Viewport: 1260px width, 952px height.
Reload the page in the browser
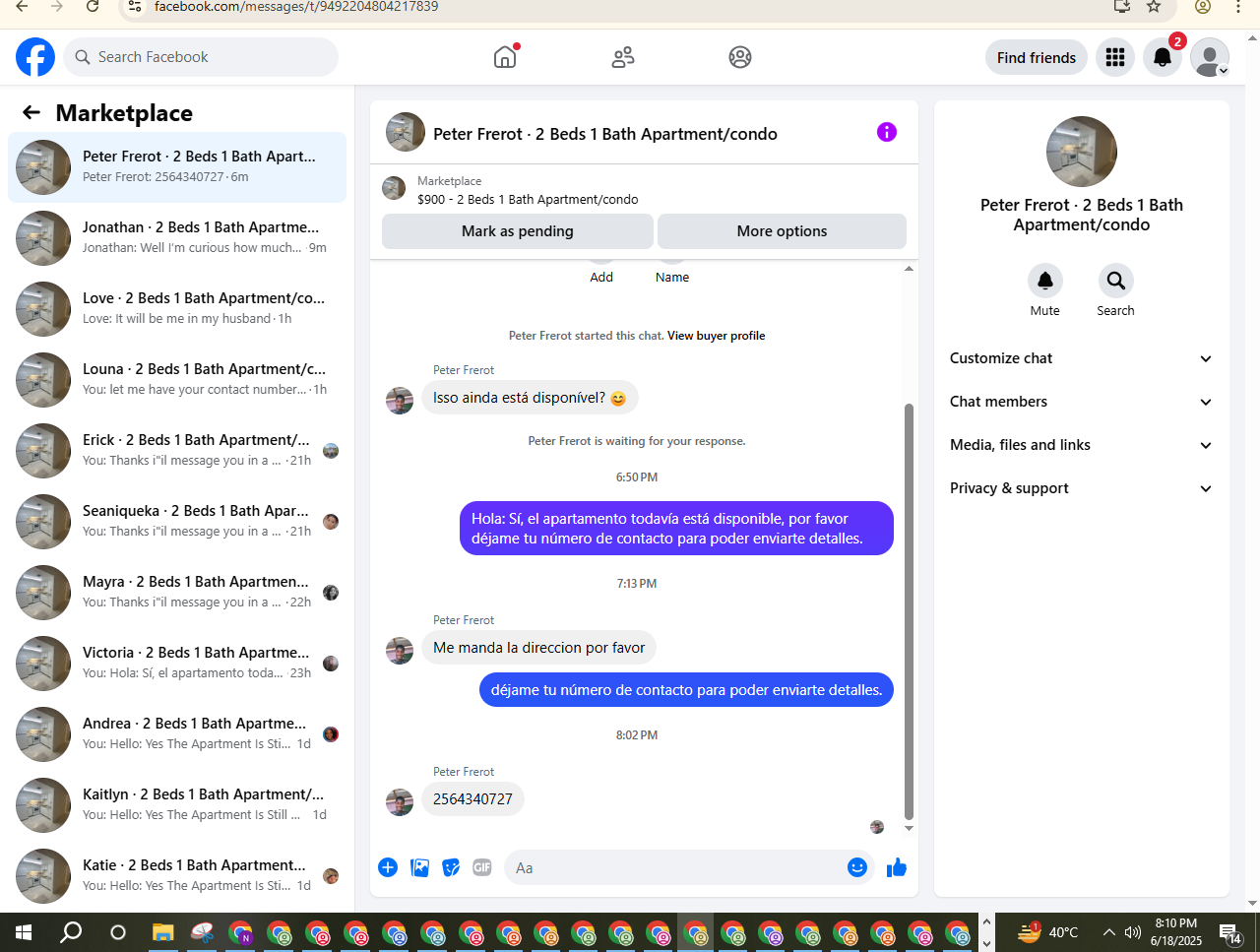pos(93,7)
